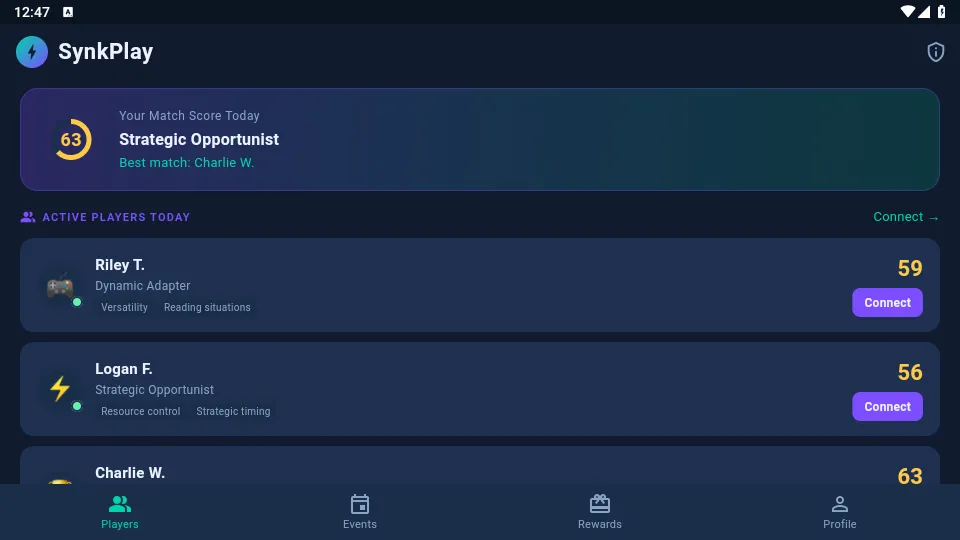Tap Charlie W.'s score 63

coord(910,476)
